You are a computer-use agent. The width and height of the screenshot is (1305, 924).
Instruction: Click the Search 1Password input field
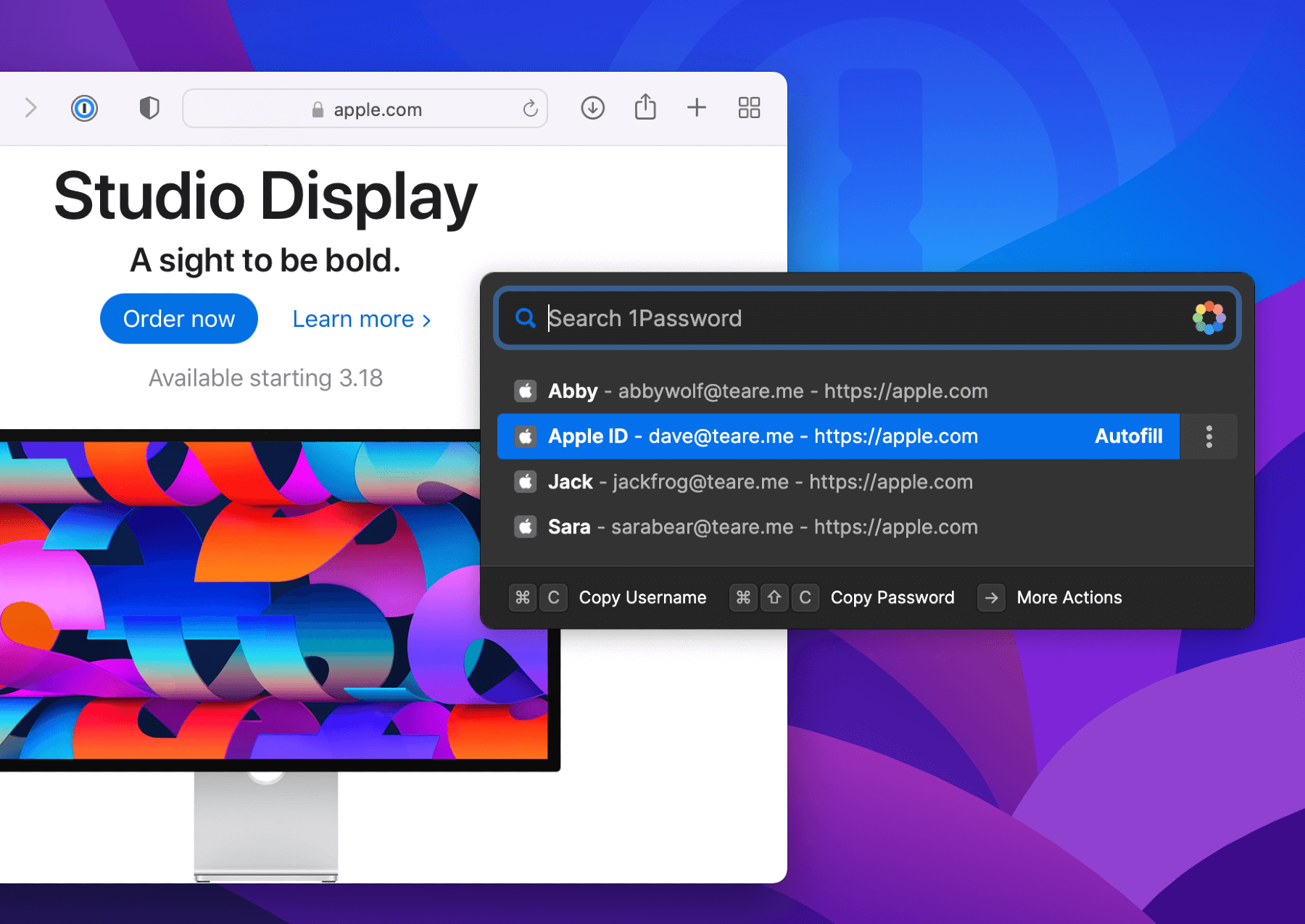click(797, 317)
